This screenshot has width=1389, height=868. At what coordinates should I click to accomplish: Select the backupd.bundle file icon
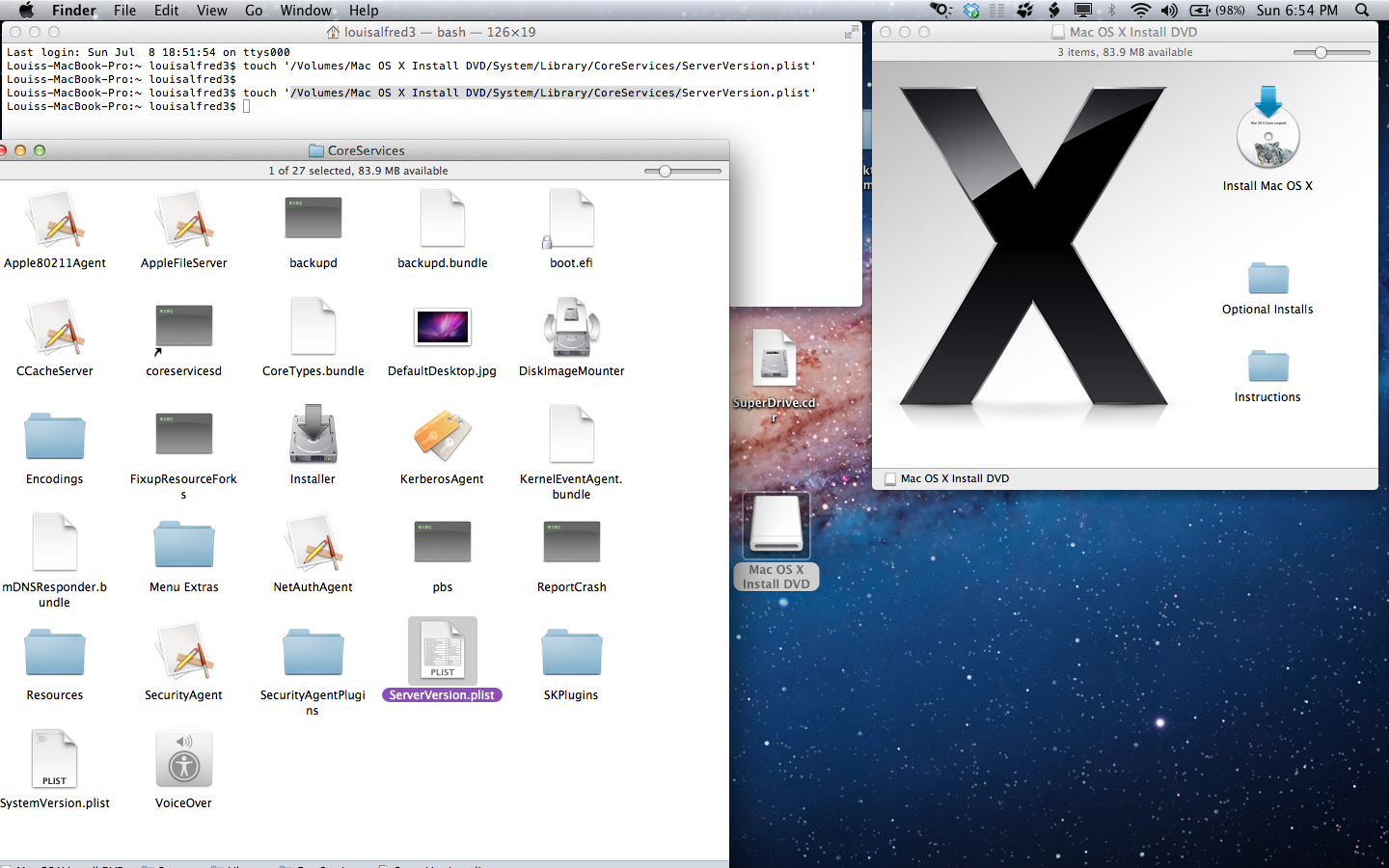tap(443, 218)
